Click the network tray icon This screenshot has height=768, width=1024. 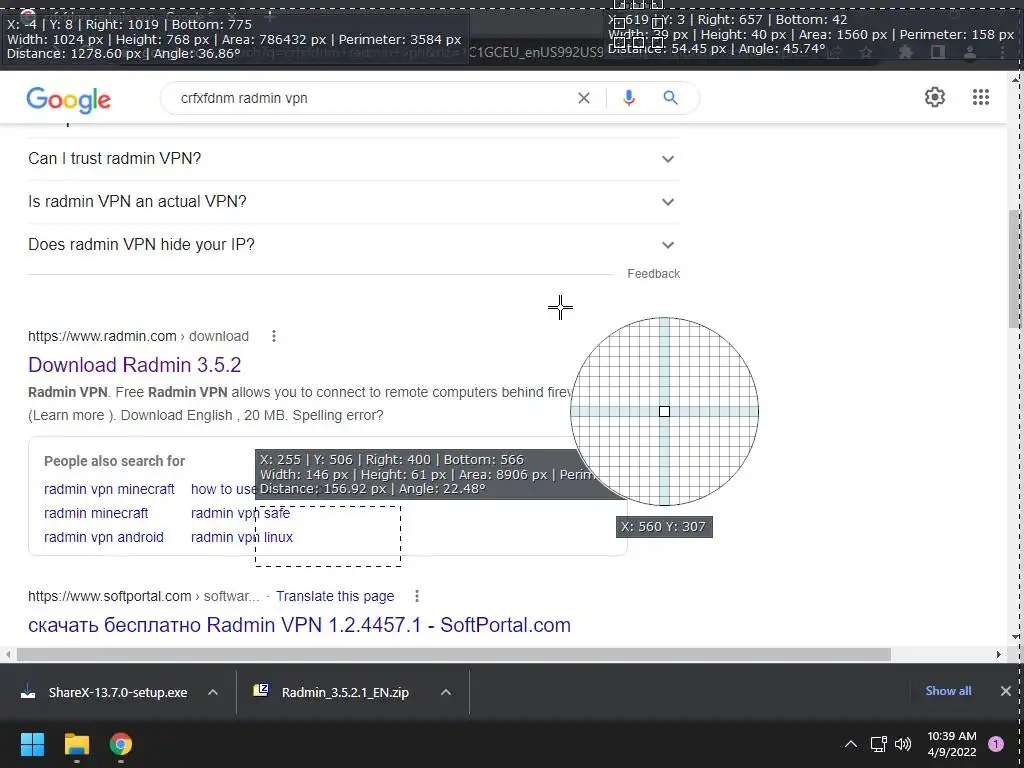tap(878, 744)
